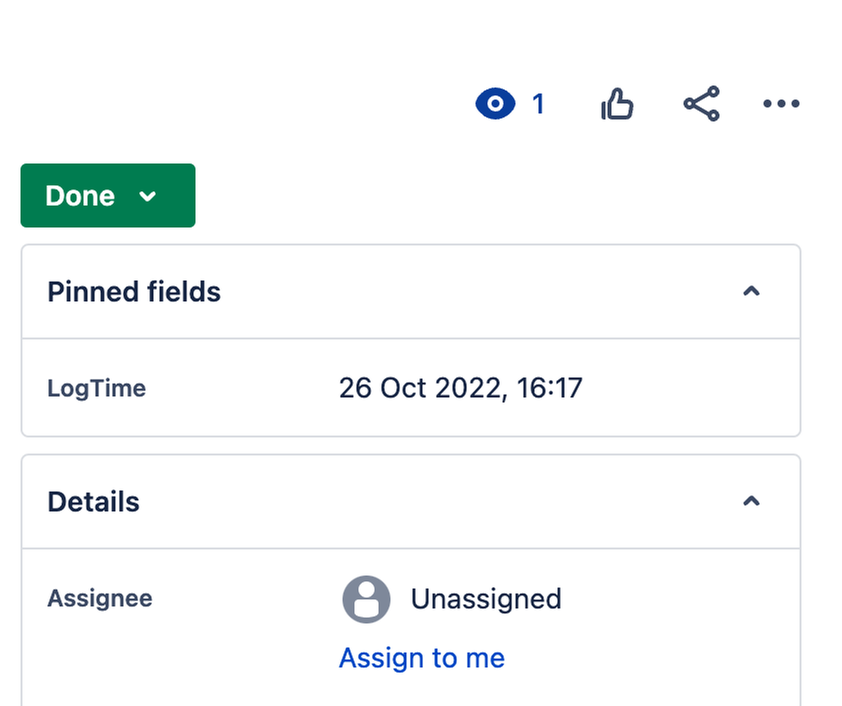Open the Done status dropdown
The width and height of the screenshot is (842, 706).
108,195
